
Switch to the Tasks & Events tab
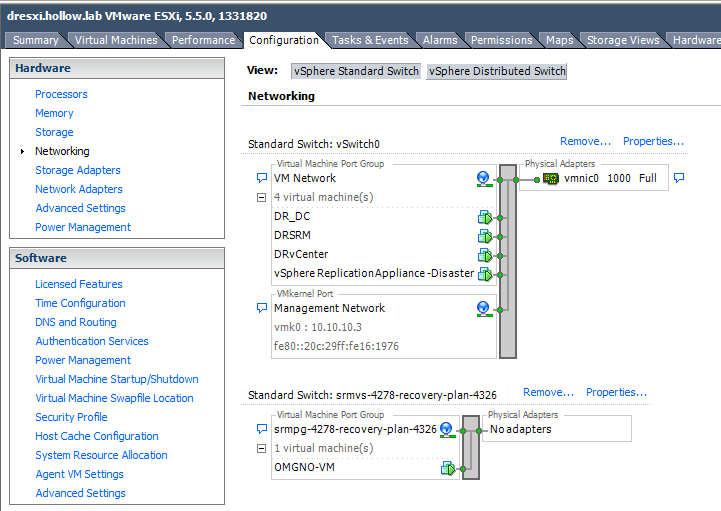pos(370,40)
